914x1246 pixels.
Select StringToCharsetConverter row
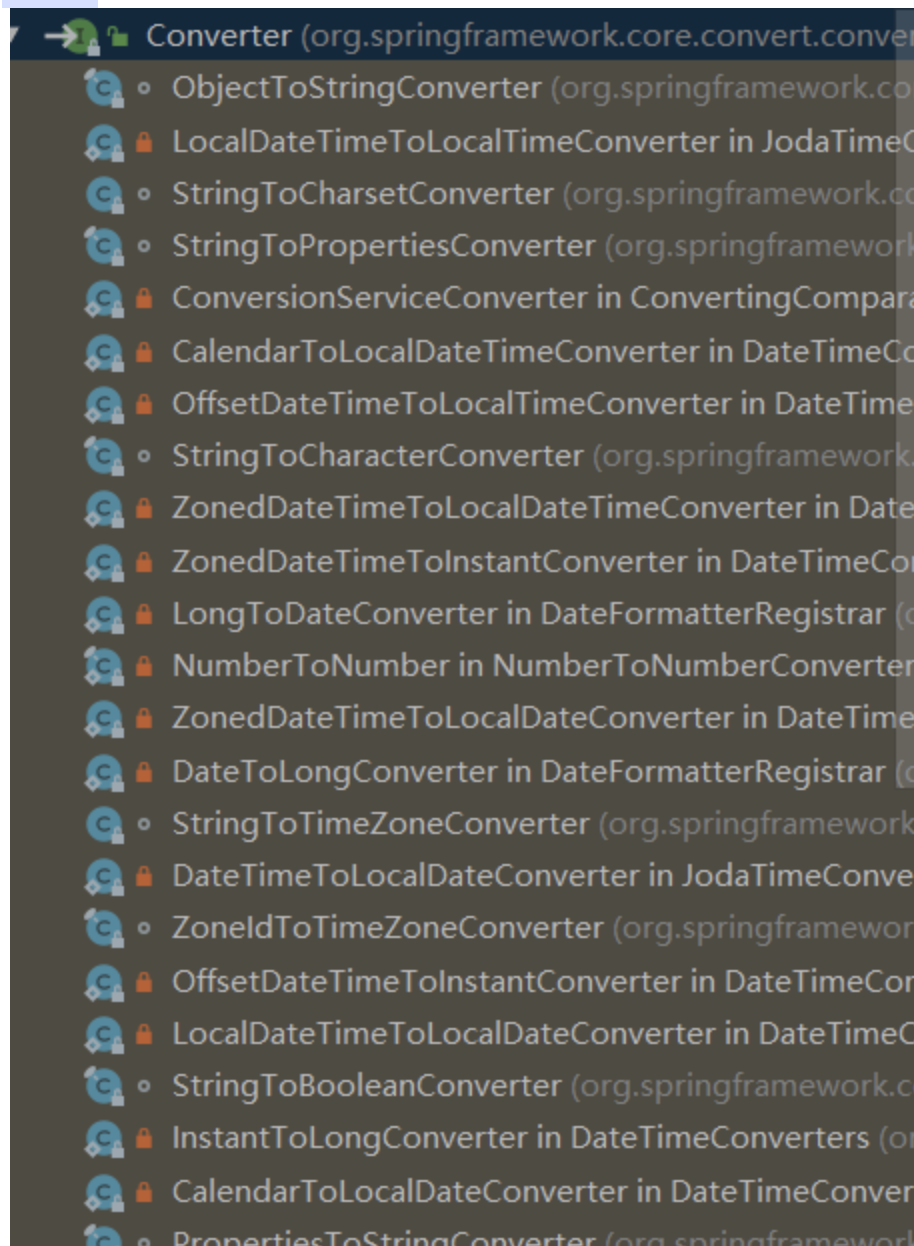(542, 194)
